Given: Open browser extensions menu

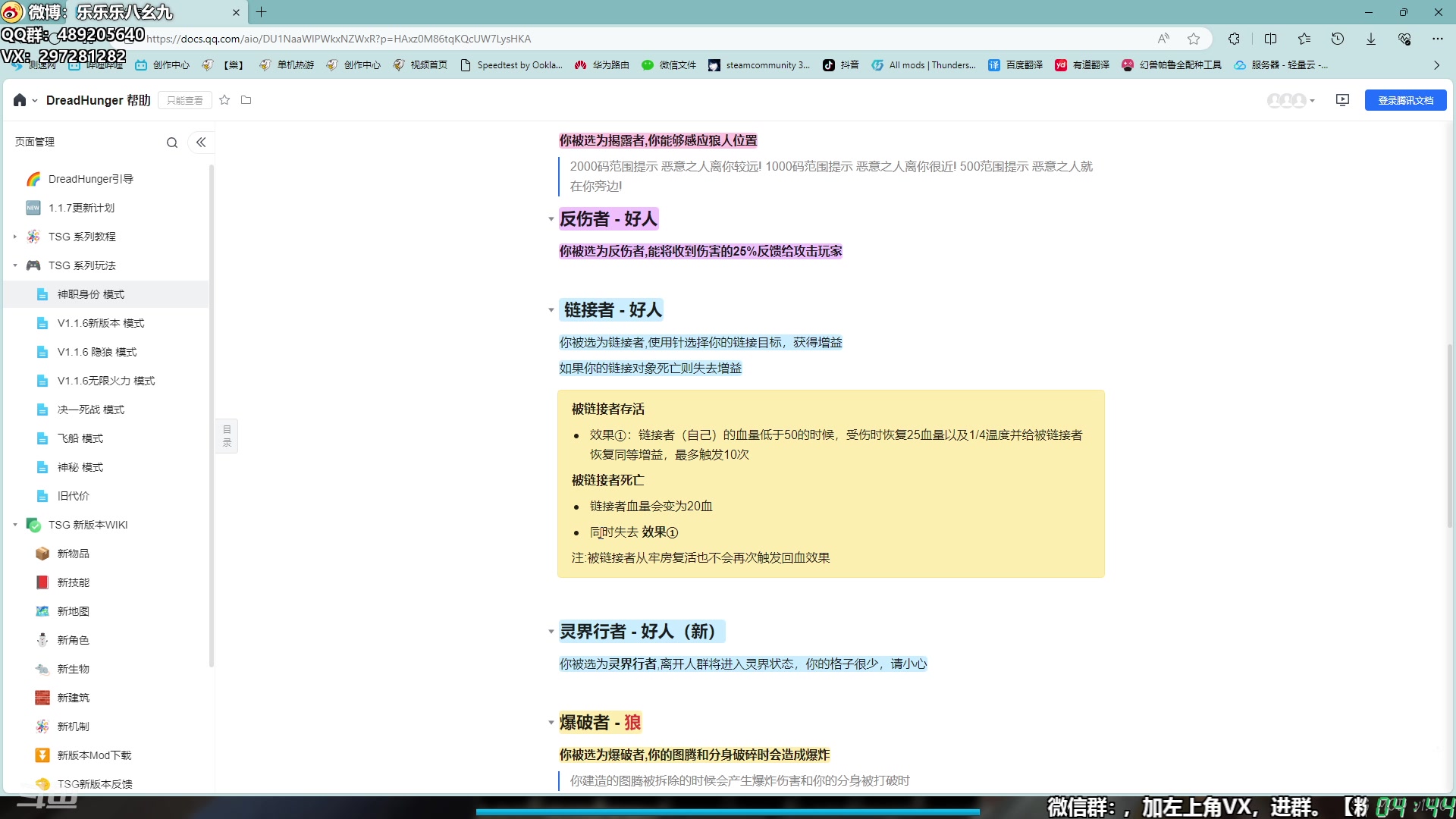Looking at the screenshot, I should [1234, 39].
